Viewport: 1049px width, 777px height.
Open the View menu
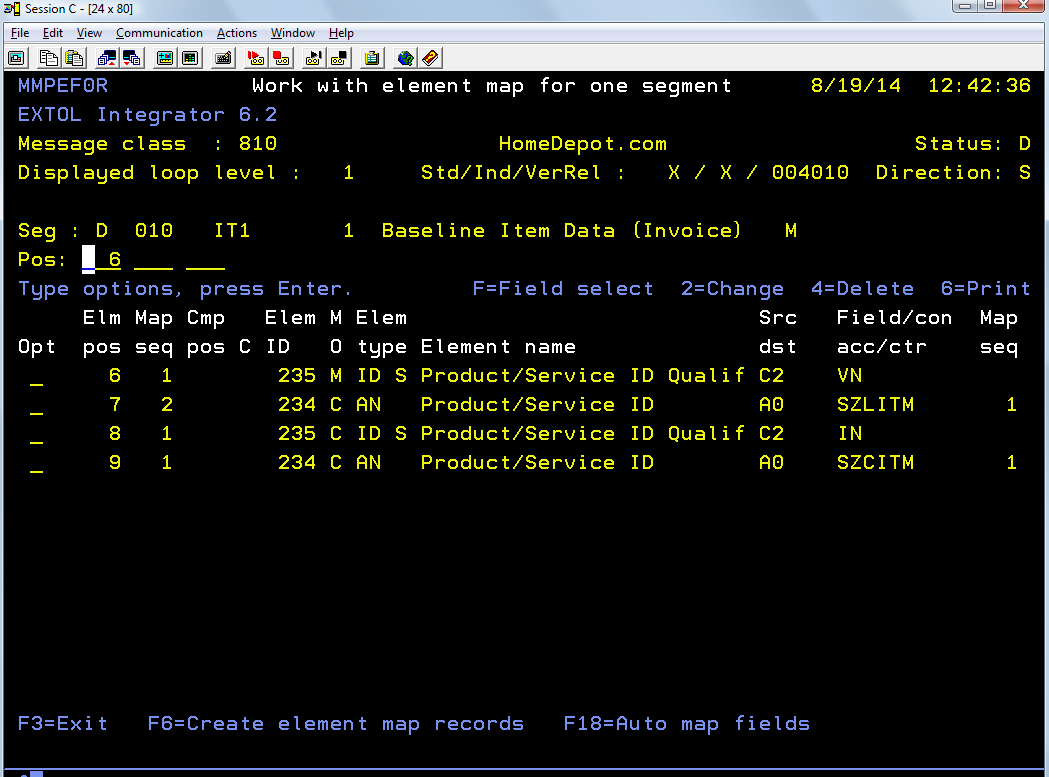point(89,33)
